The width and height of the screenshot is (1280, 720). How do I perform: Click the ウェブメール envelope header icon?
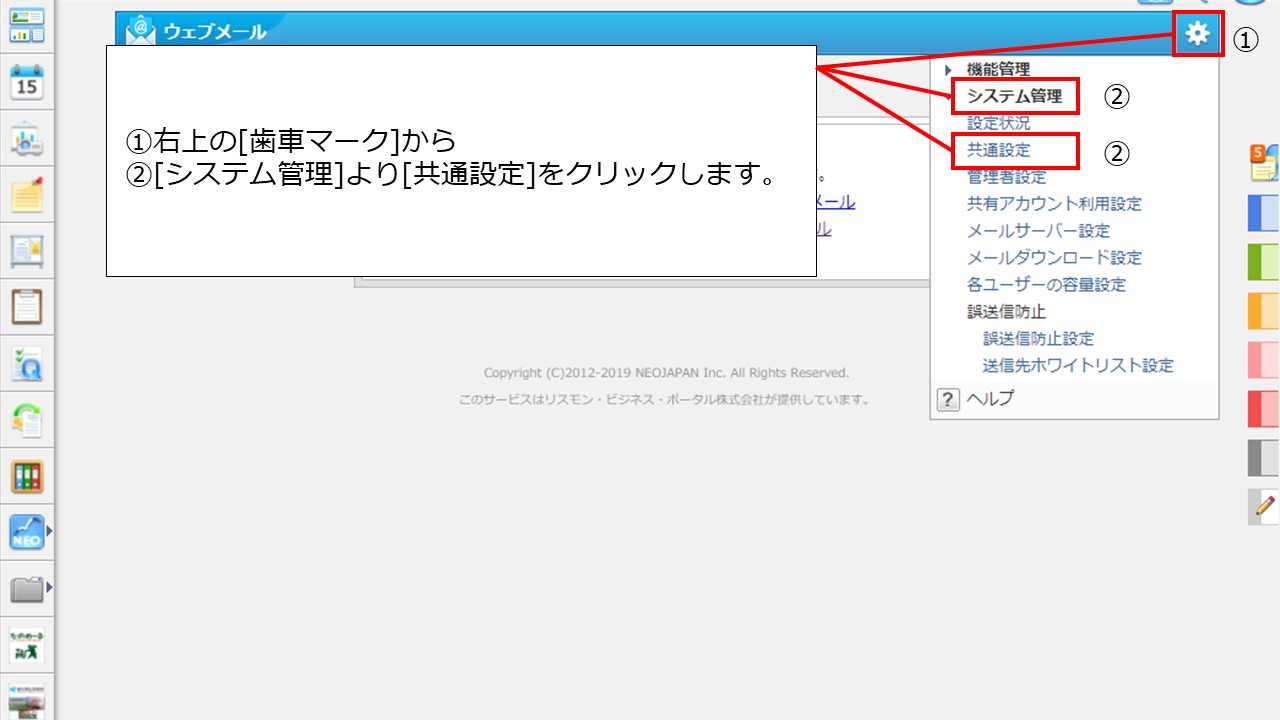(138, 30)
